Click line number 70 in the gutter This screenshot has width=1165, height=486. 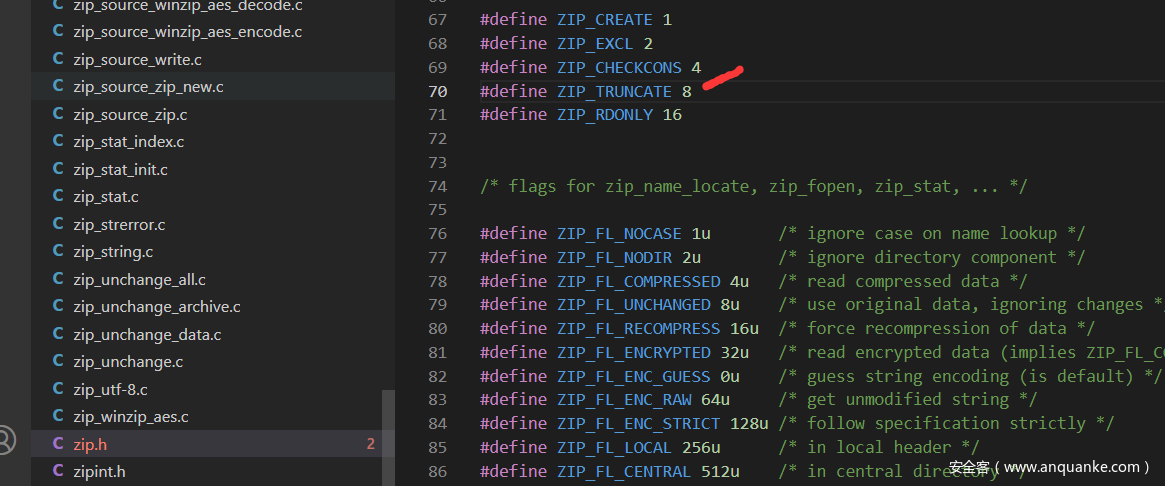point(438,91)
